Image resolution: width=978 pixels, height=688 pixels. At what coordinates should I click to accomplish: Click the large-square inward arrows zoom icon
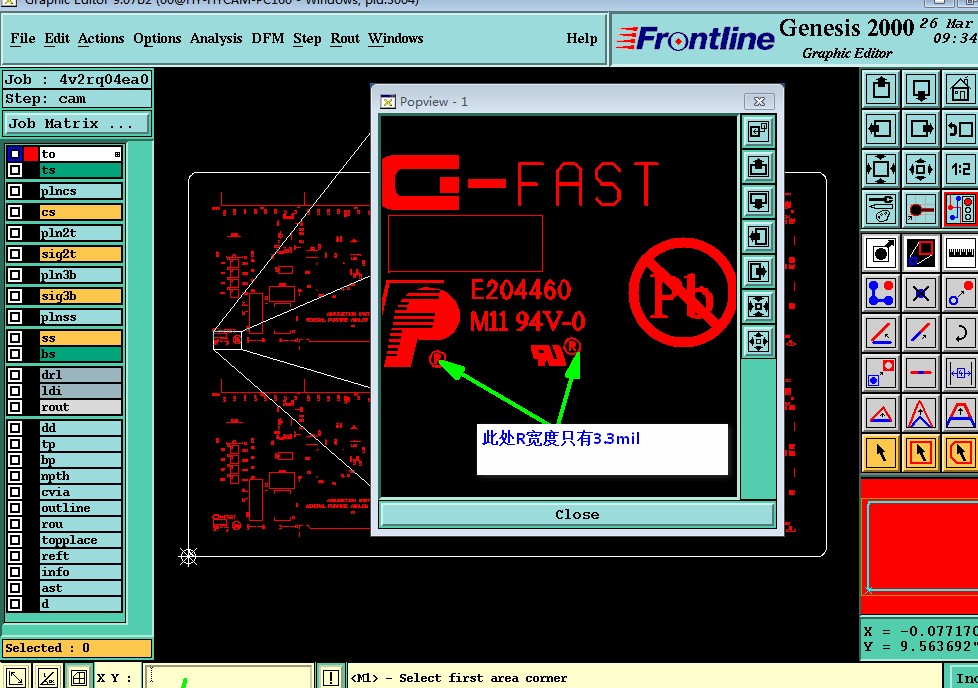881,169
